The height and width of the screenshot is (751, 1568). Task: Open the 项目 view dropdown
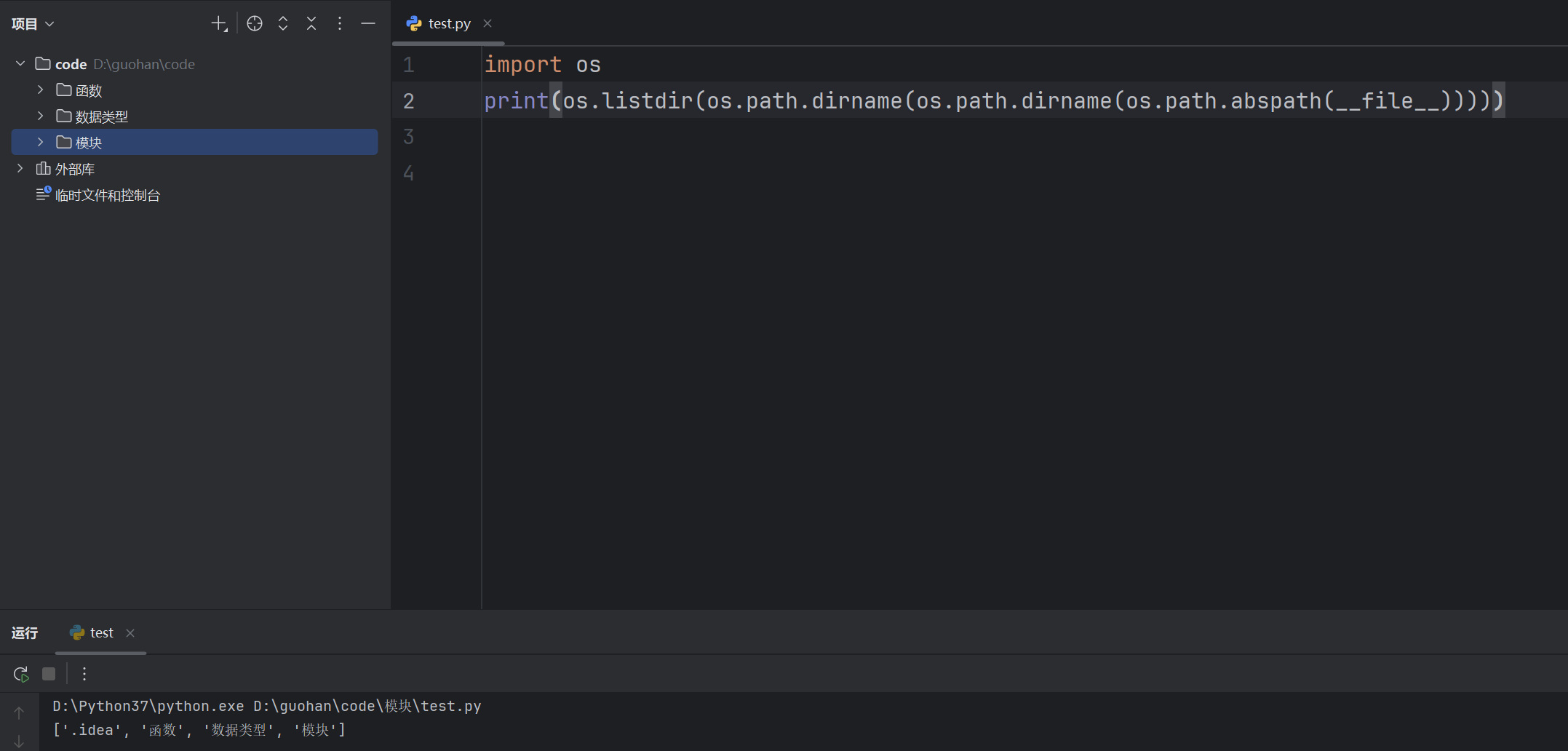33,24
